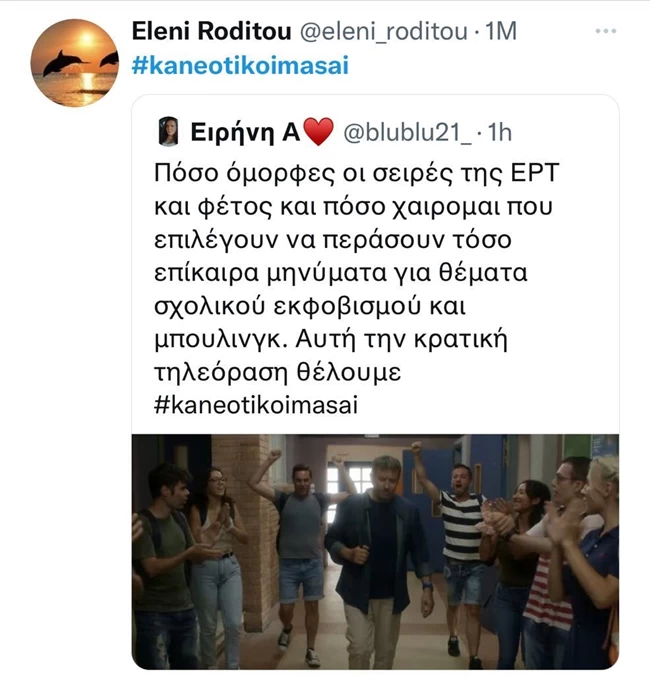The width and height of the screenshot is (650, 675).
Task: Open the @blublu21_ handle
Action: (x=407, y=131)
